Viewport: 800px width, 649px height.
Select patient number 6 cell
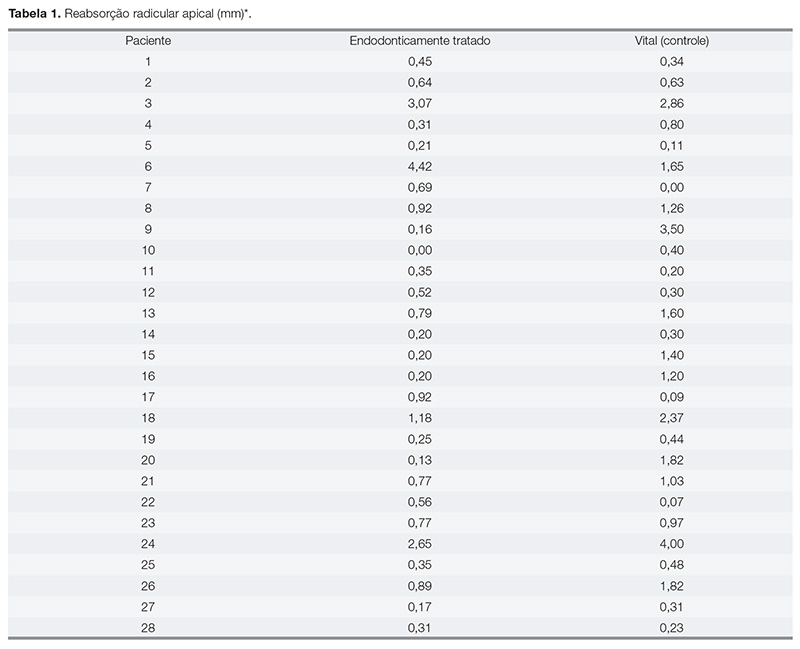click(147, 166)
